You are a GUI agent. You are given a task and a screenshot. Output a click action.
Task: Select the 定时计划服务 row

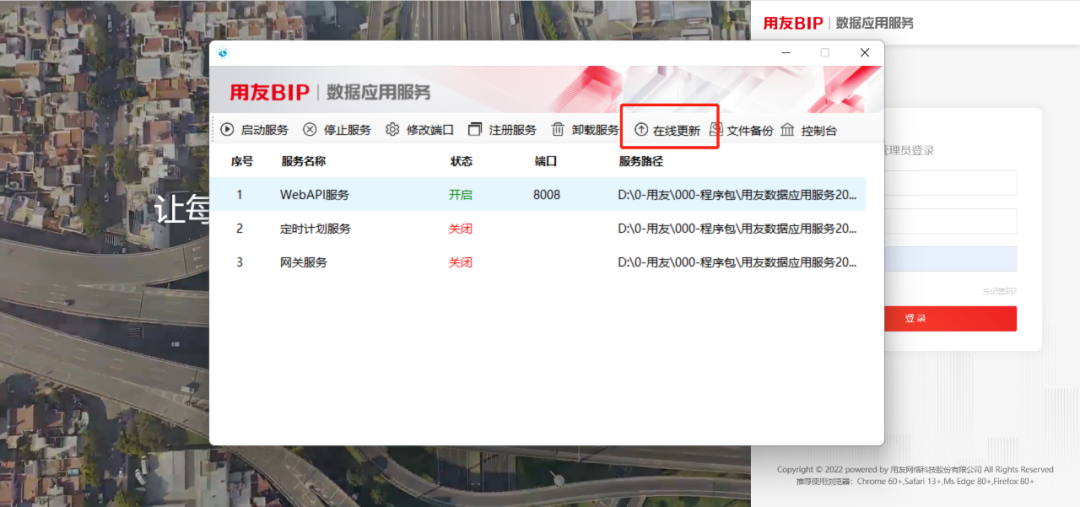click(537, 228)
